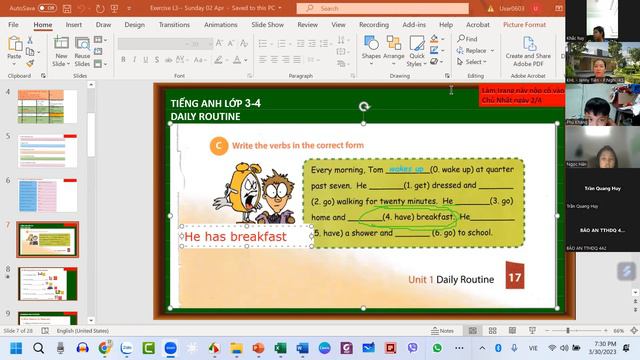Viewport: 640px width, 360px height.
Task: Toggle text Shadow formatting
Action: coord(157,60)
